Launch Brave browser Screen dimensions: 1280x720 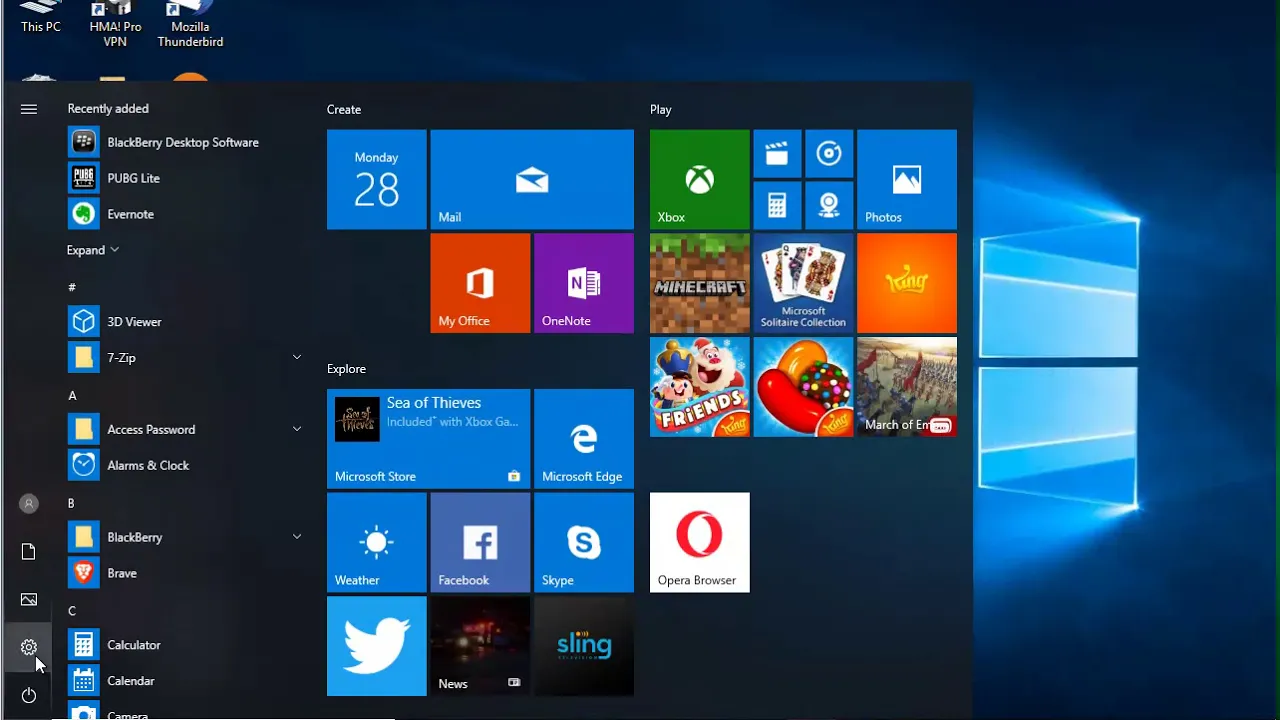click(x=184, y=573)
